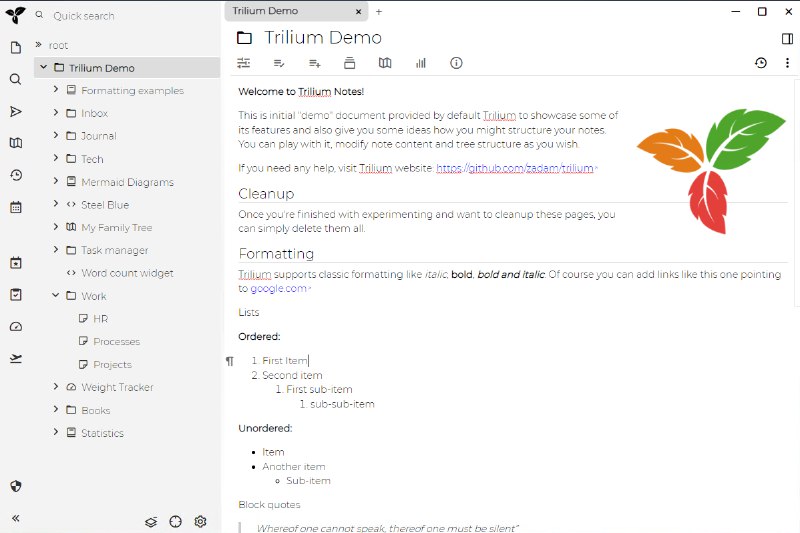
Task: Open the Weight Tracker note
Action: tap(117, 388)
